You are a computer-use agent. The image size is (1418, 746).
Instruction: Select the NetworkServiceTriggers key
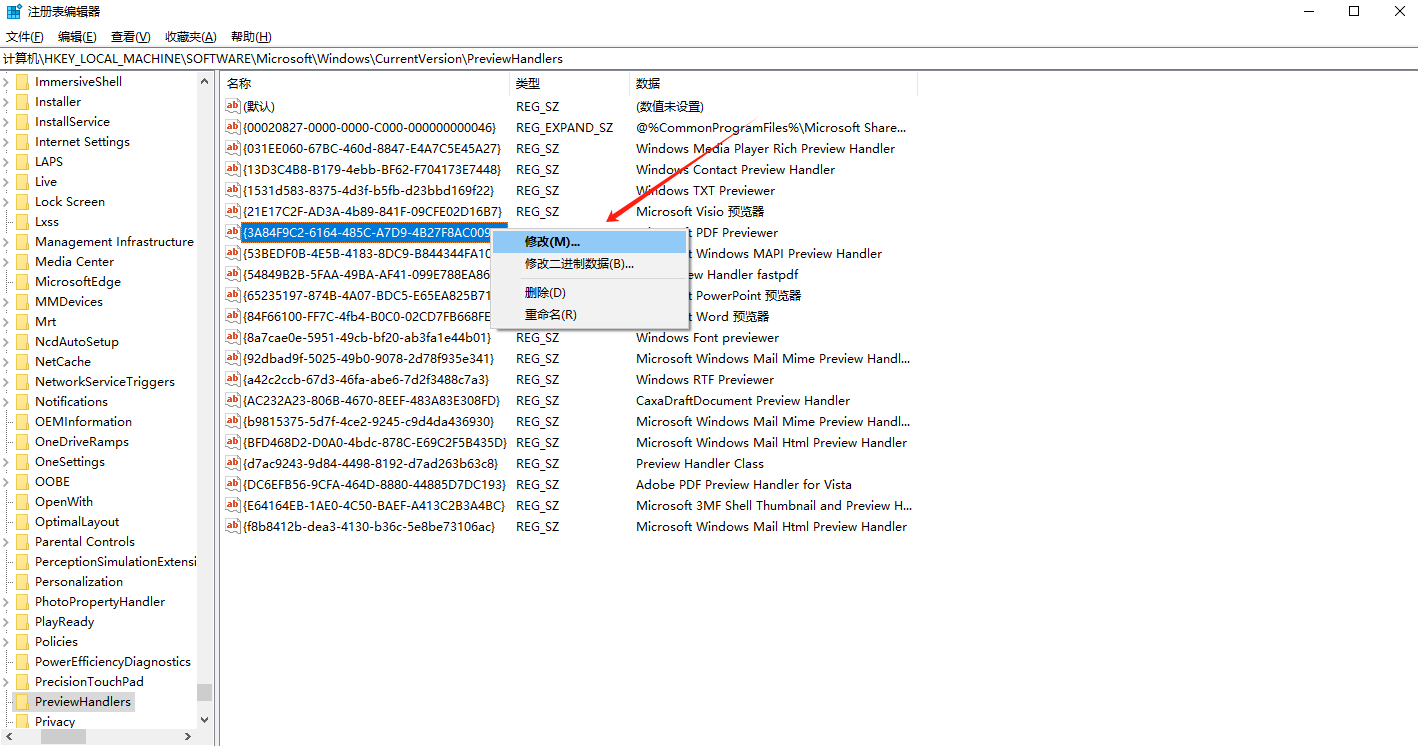105,382
